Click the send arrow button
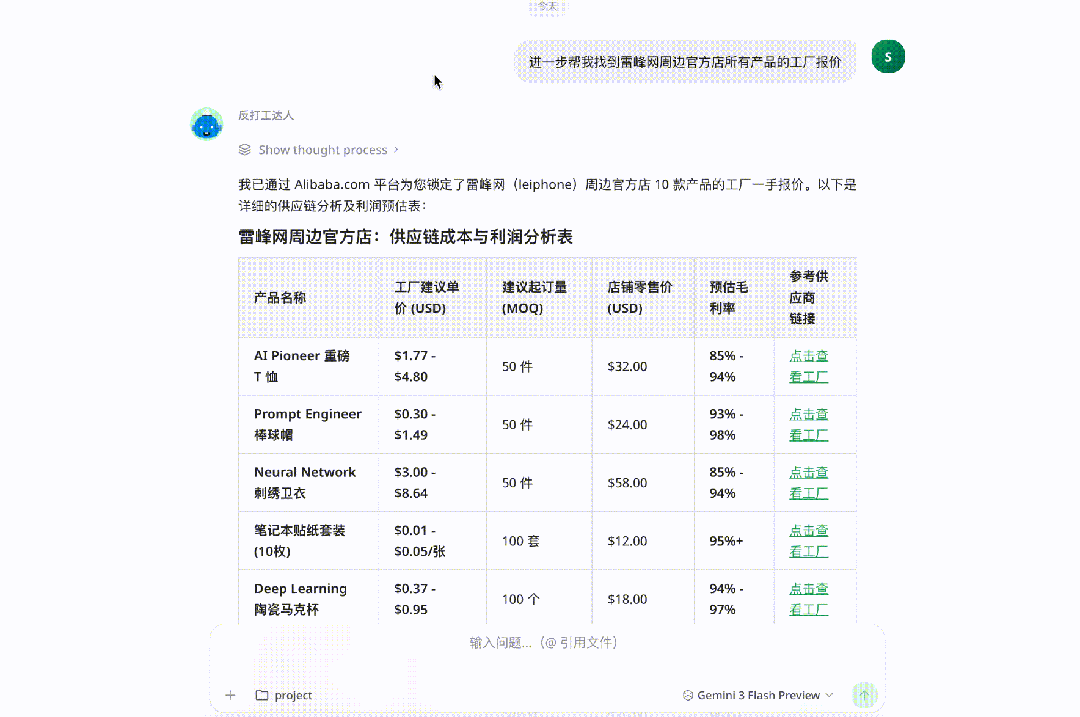Viewport: 1080px width, 717px height. (864, 695)
